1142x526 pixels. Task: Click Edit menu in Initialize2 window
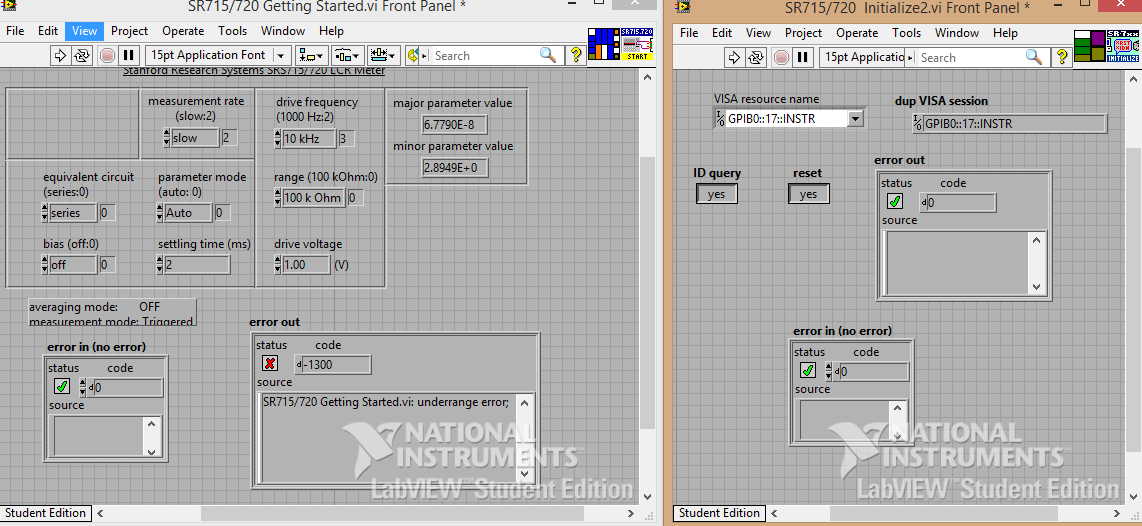722,33
